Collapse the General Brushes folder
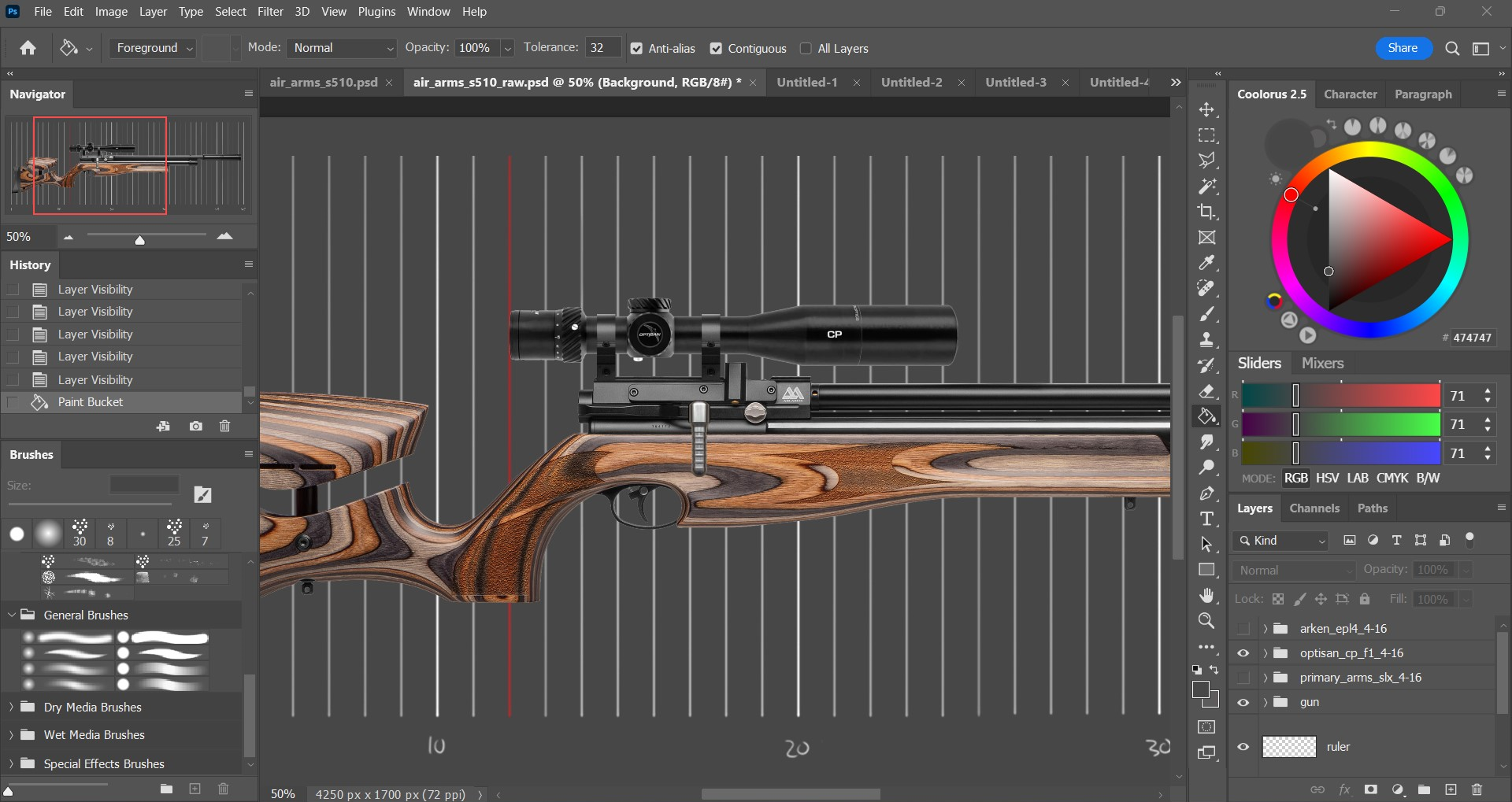The width and height of the screenshot is (1512, 802). pos(11,615)
